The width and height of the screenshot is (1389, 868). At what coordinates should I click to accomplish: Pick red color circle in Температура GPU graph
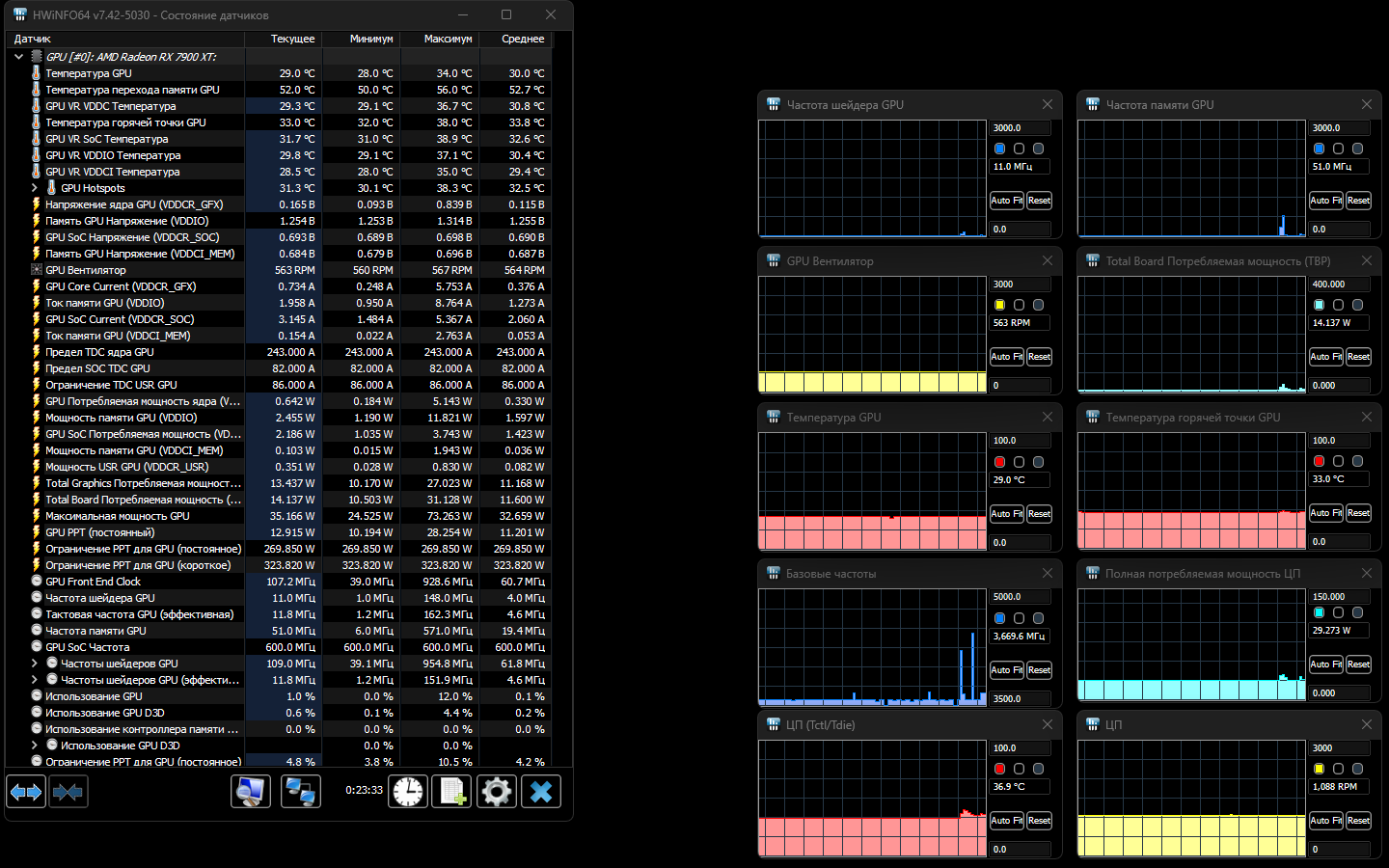pyautogui.click(x=999, y=462)
